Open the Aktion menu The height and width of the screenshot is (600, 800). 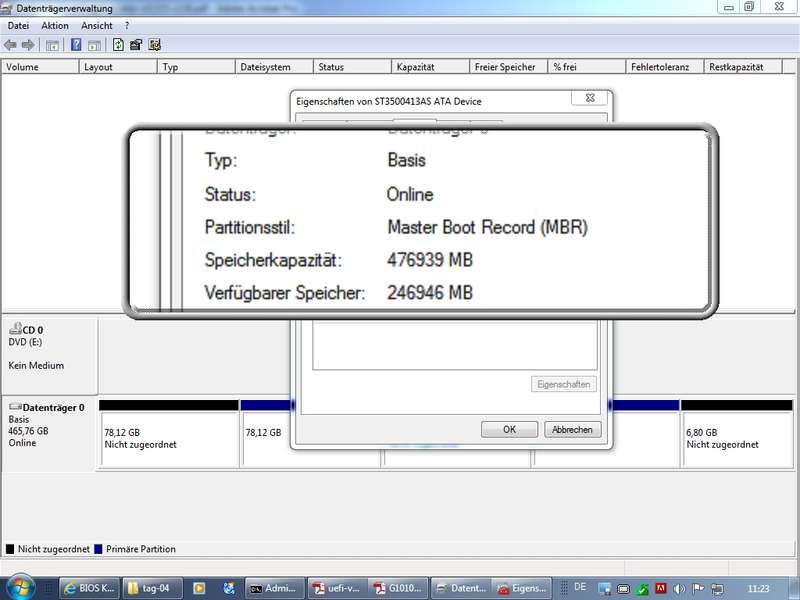55,25
